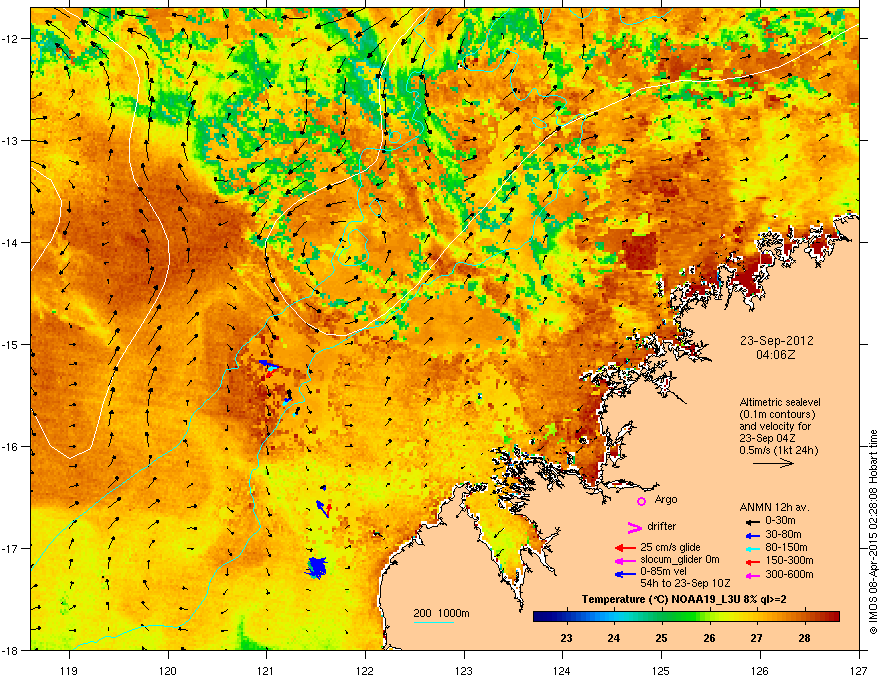The width and height of the screenshot is (880, 680).
Task: Click the magenta Argo circle legend marker
Action: click(x=641, y=501)
